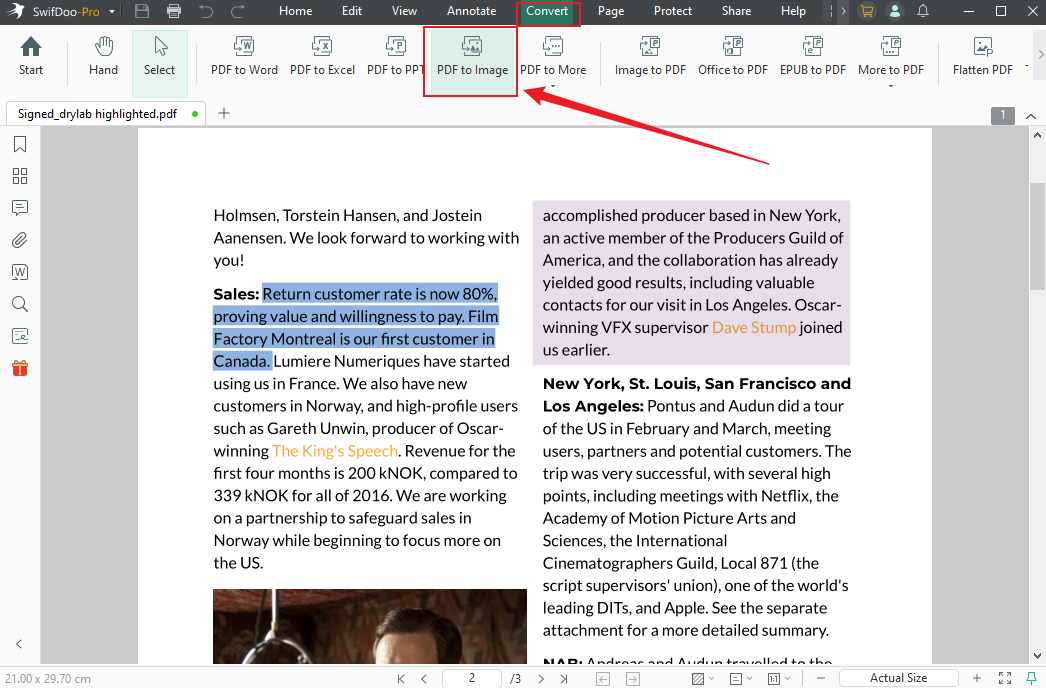Enter full screen mode from the status bar

point(1005,678)
